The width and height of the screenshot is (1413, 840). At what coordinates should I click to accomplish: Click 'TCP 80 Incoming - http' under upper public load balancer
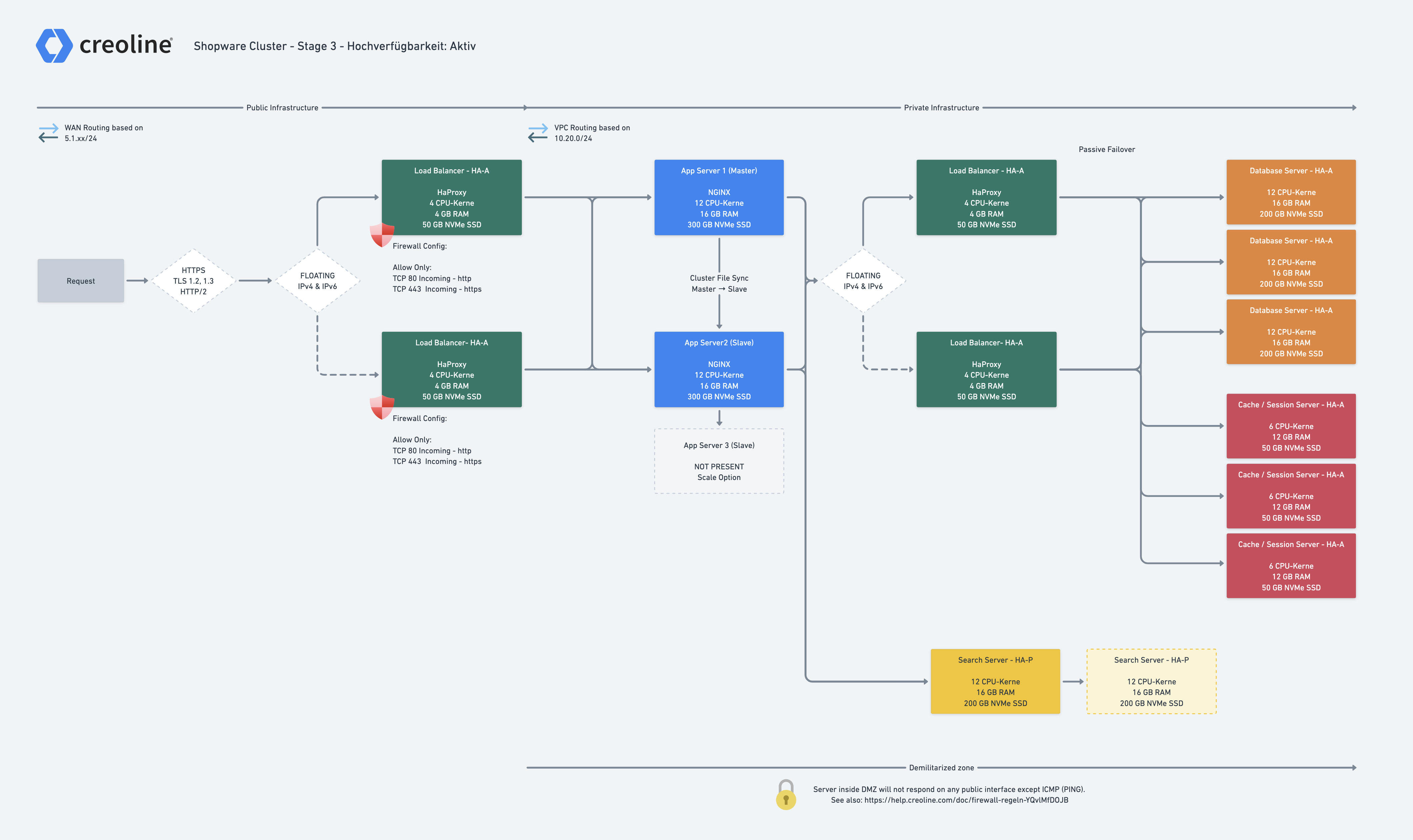tap(432, 278)
